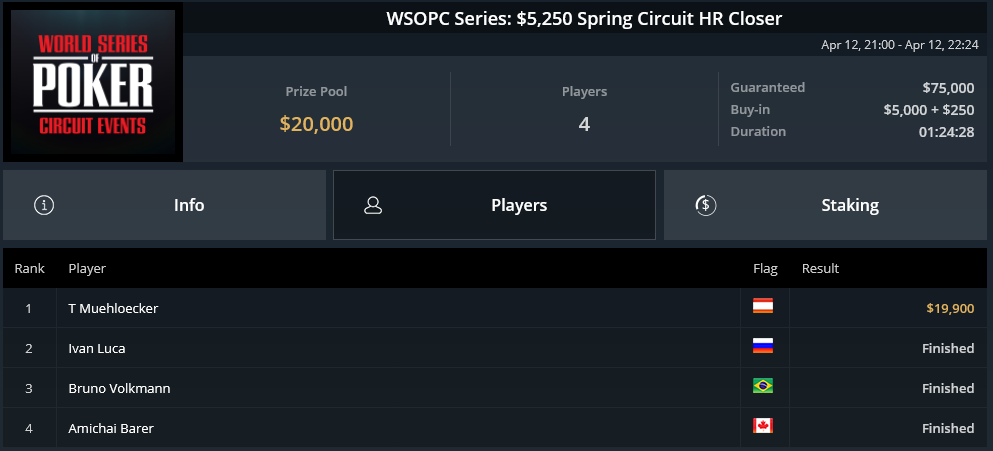Open the Info tab
The width and height of the screenshot is (993, 451).
[x=165, y=205]
